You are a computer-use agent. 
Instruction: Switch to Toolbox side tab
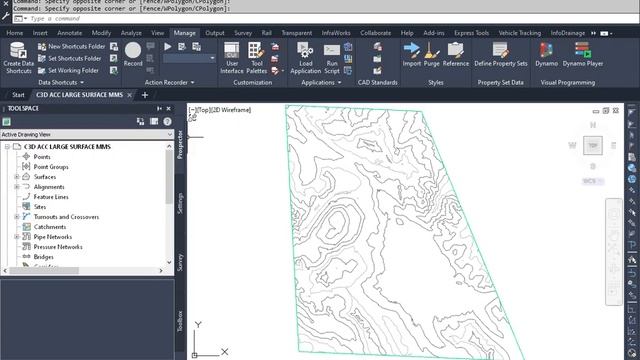tap(180, 321)
